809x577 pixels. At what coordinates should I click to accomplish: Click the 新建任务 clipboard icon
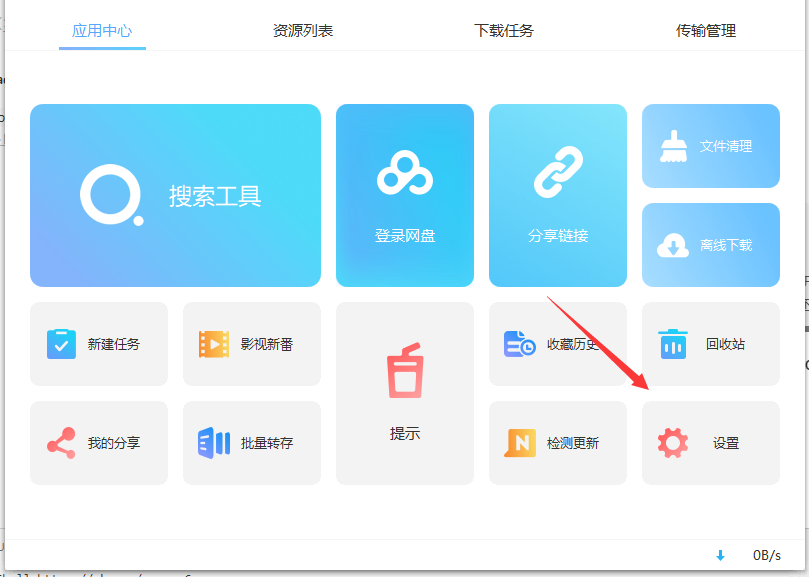point(62,344)
